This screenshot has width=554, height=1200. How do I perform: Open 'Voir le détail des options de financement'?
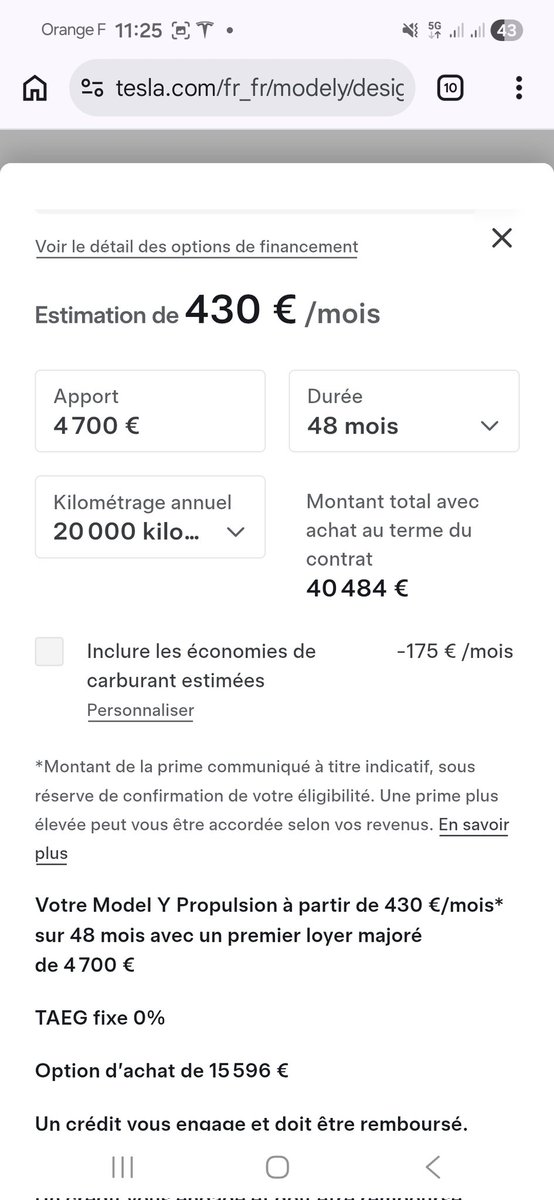click(x=196, y=246)
